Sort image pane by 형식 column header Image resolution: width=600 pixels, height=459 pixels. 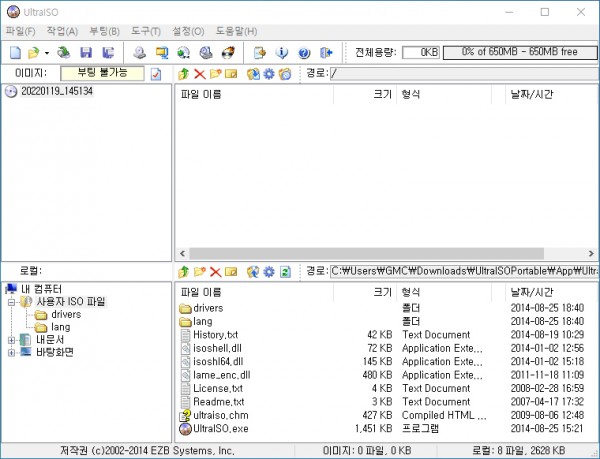pyautogui.click(x=444, y=94)
